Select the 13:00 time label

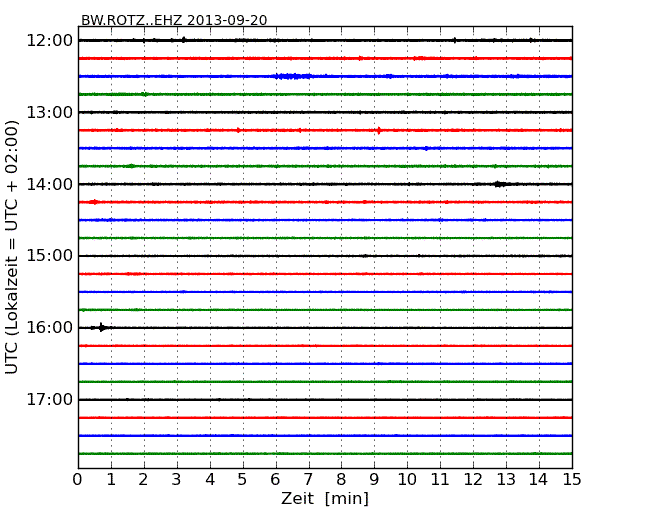click(x=49, y=112)
